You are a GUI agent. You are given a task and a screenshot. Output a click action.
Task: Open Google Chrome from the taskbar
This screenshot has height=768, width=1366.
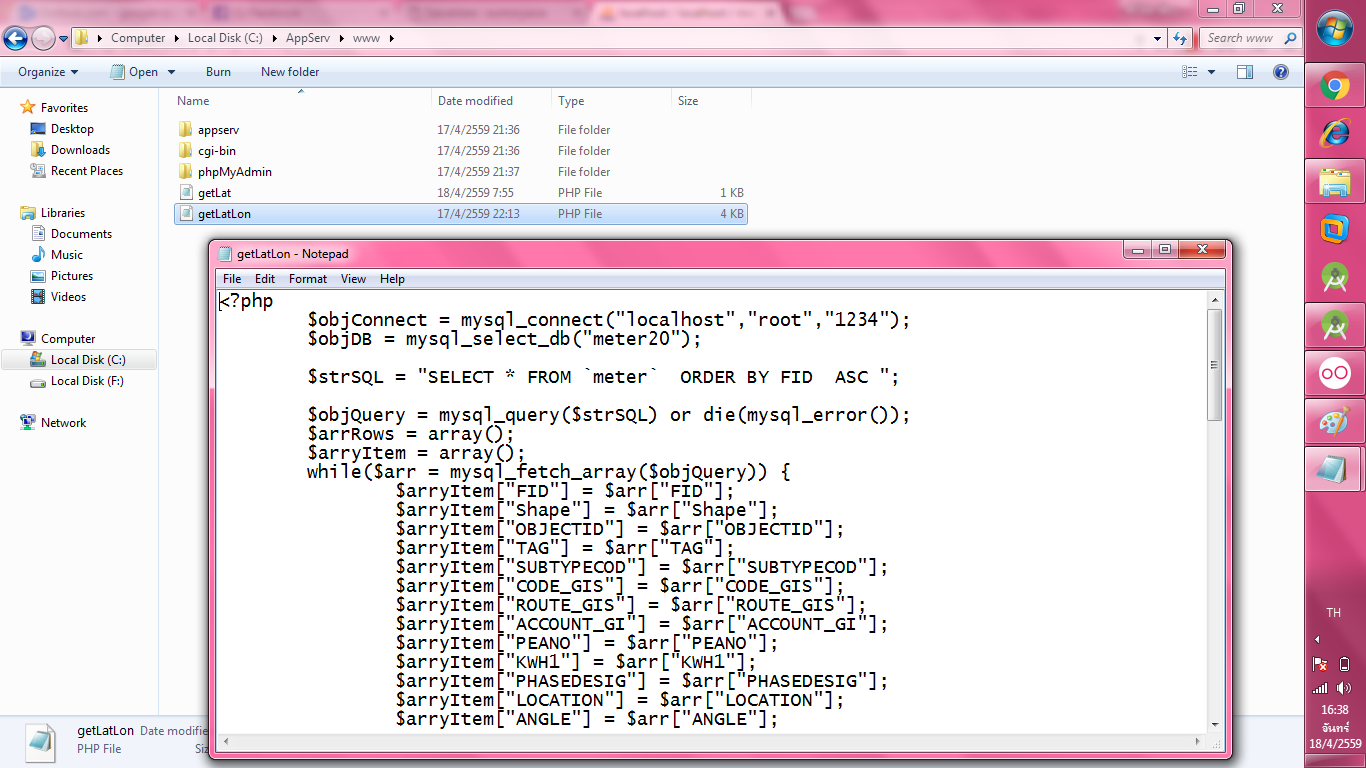tap(1335, 86)
